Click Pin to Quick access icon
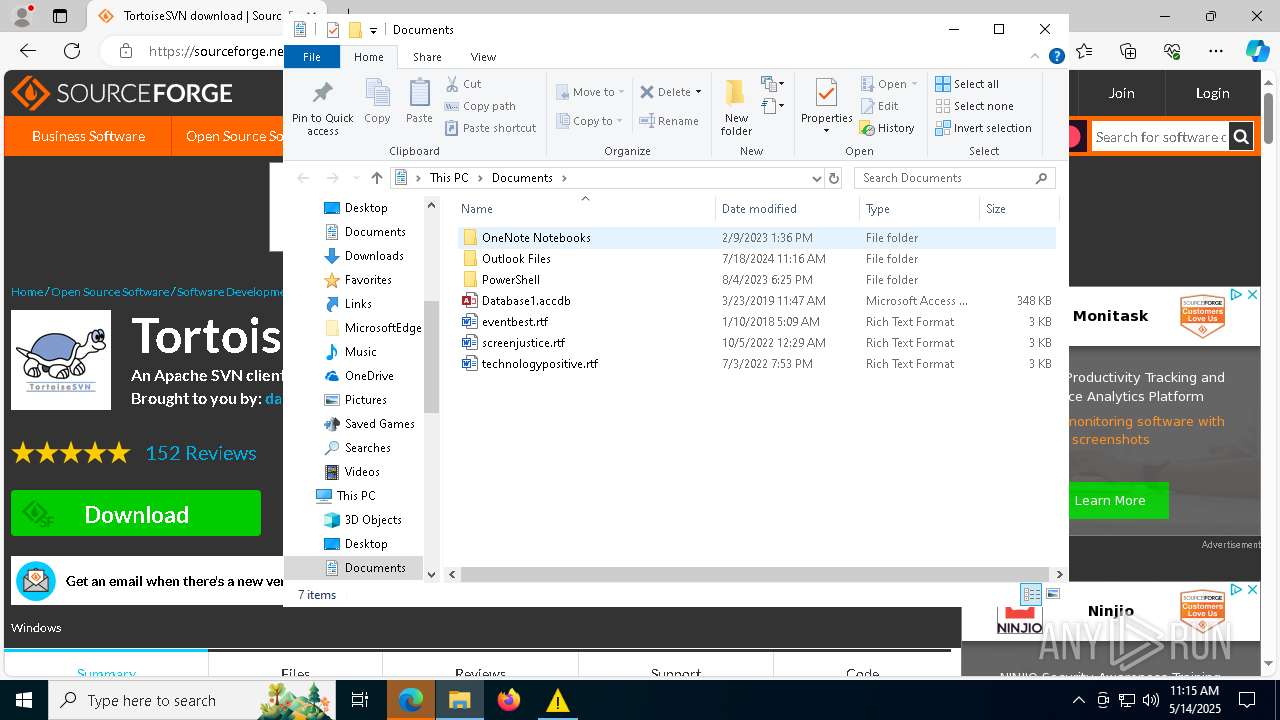 coord(322,107)
